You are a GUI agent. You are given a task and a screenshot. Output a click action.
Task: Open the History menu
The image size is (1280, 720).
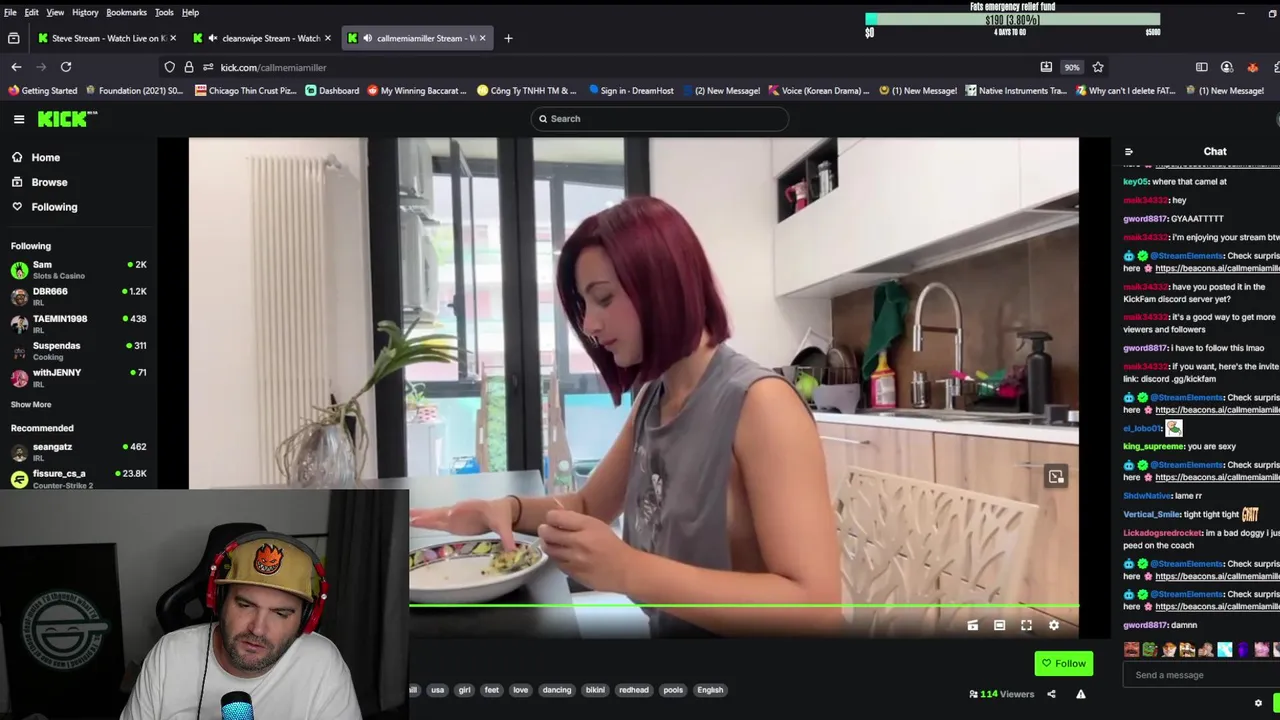[x=85, y=12]
